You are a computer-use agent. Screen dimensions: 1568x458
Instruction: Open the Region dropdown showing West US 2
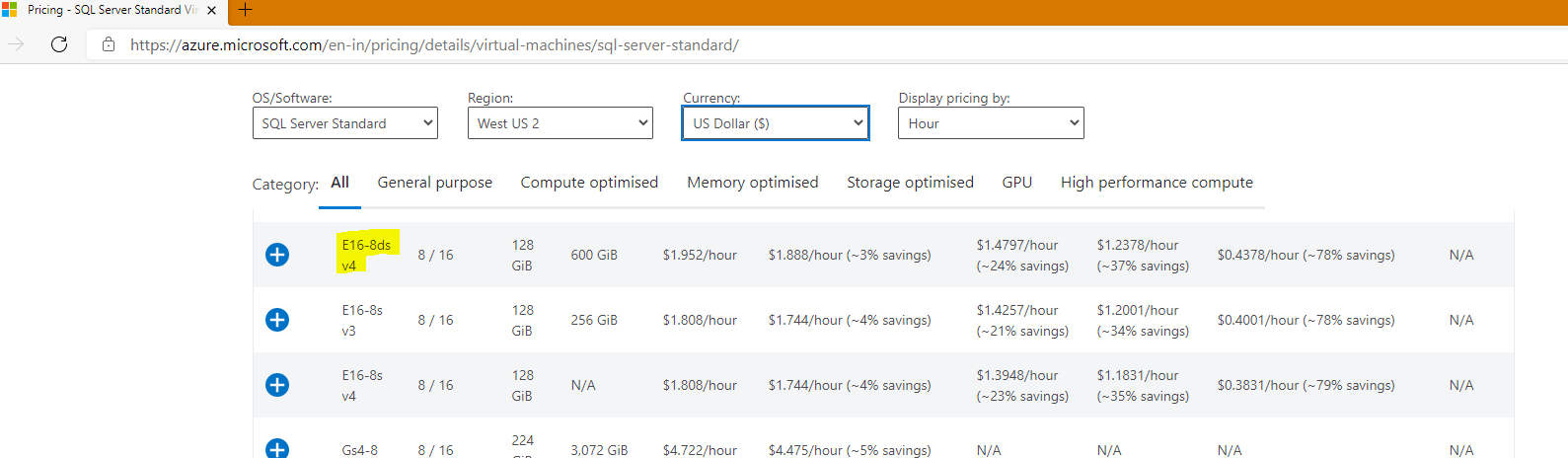(x=560, y=123)
